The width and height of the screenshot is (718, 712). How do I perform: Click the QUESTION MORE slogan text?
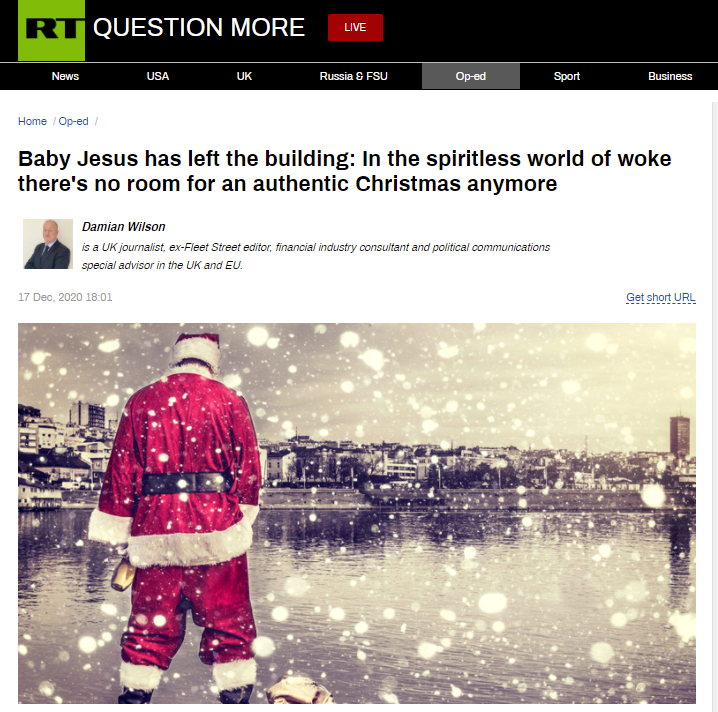point(199,27)
